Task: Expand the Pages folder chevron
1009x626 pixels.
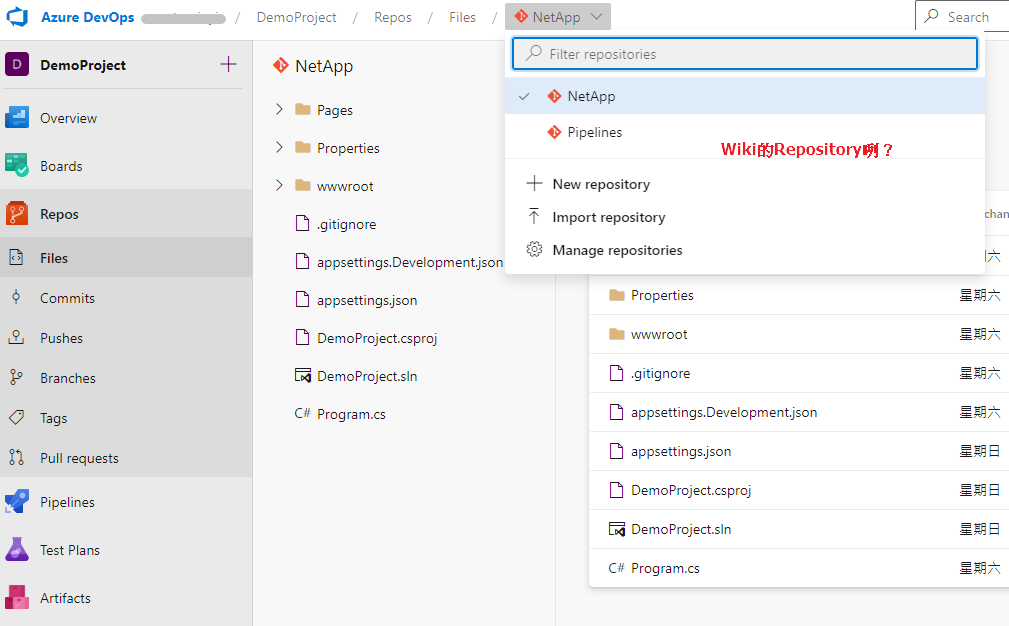Action: (279, 109)
